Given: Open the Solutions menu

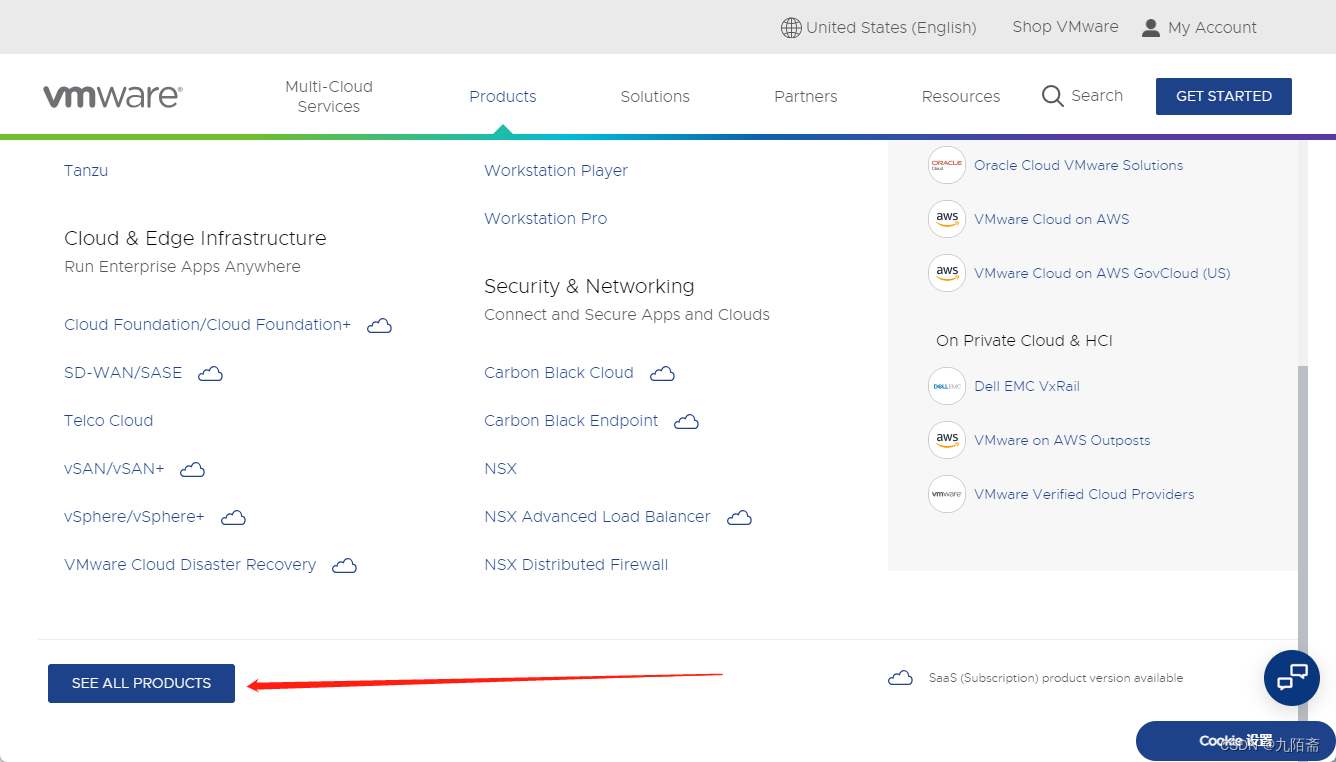Looking at the screenshot, I should [x=655, y=96].
